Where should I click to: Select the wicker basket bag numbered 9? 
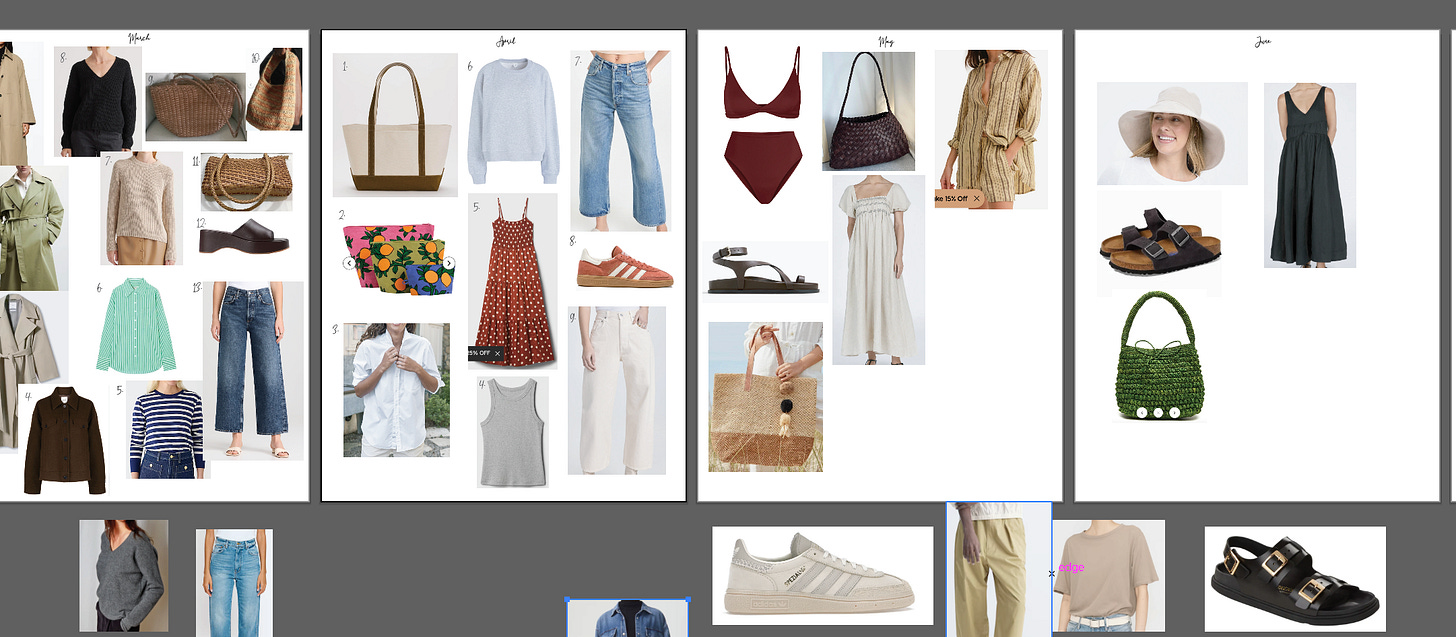[196, 107]
